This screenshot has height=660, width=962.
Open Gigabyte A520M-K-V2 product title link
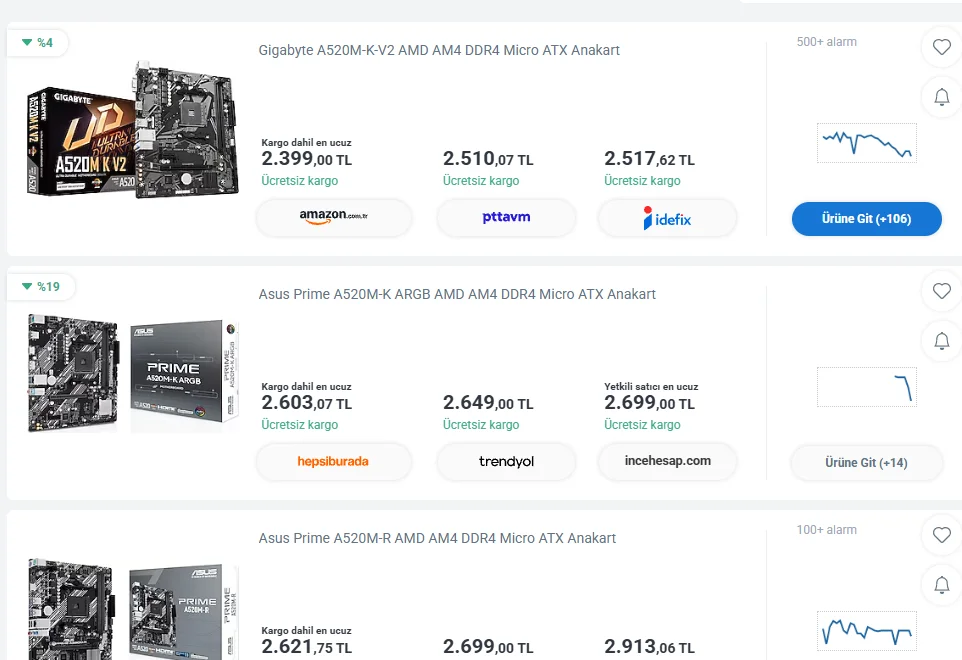439,50
